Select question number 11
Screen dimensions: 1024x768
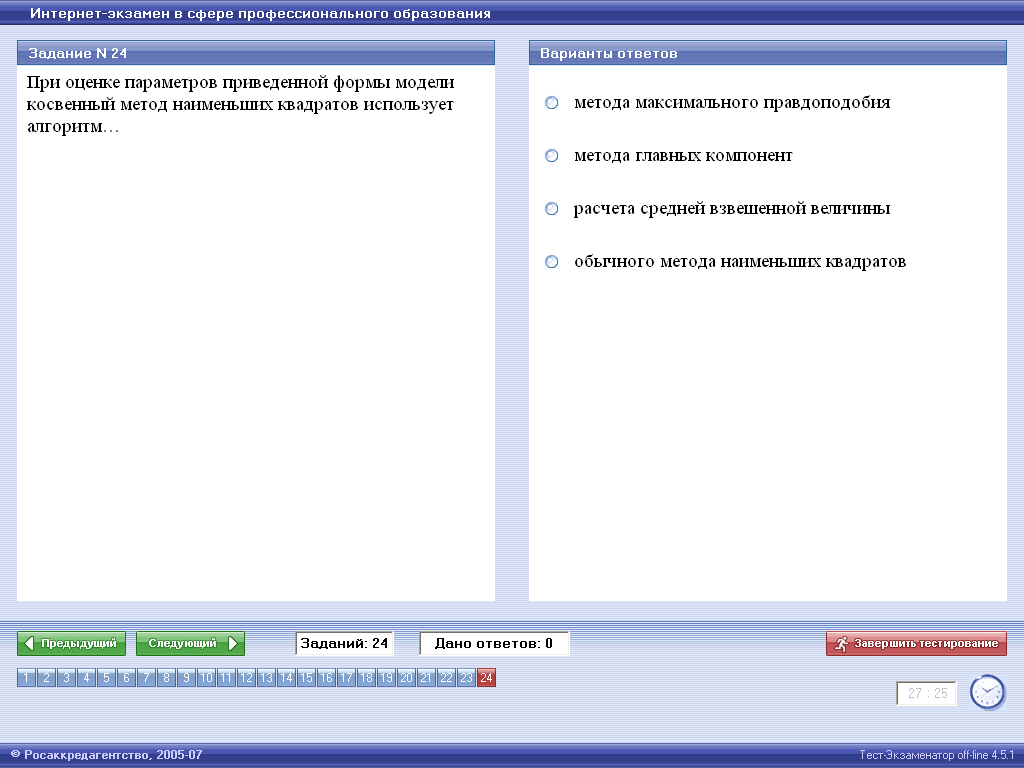[226, 678]
